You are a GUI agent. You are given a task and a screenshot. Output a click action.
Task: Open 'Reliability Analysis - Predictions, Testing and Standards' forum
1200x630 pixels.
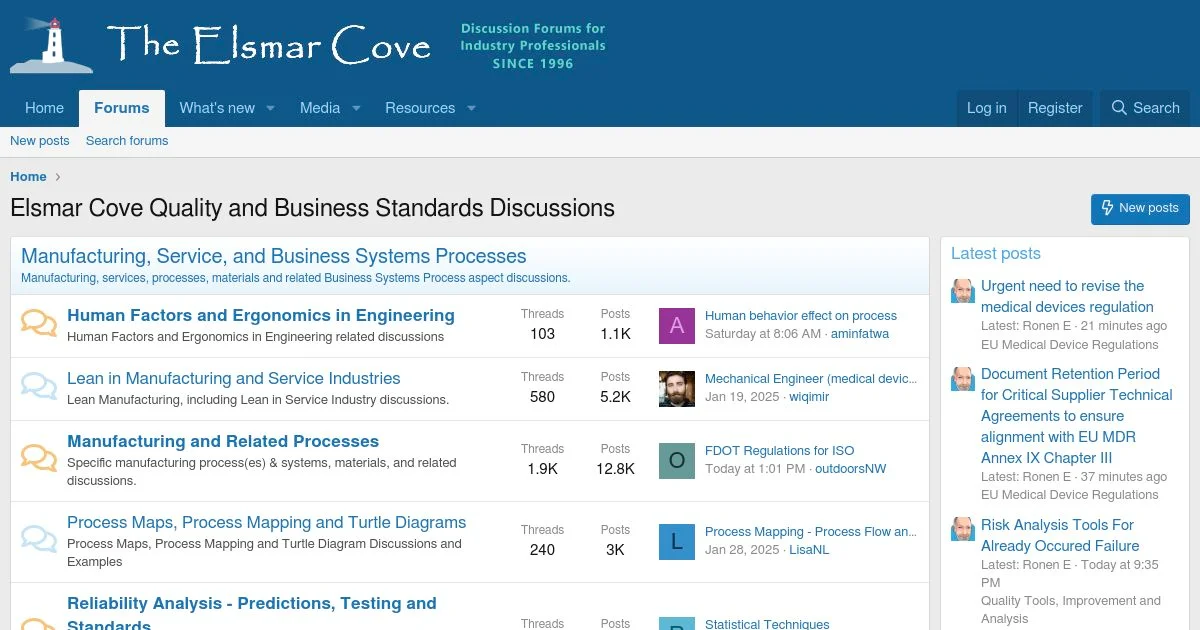(252, 614)
